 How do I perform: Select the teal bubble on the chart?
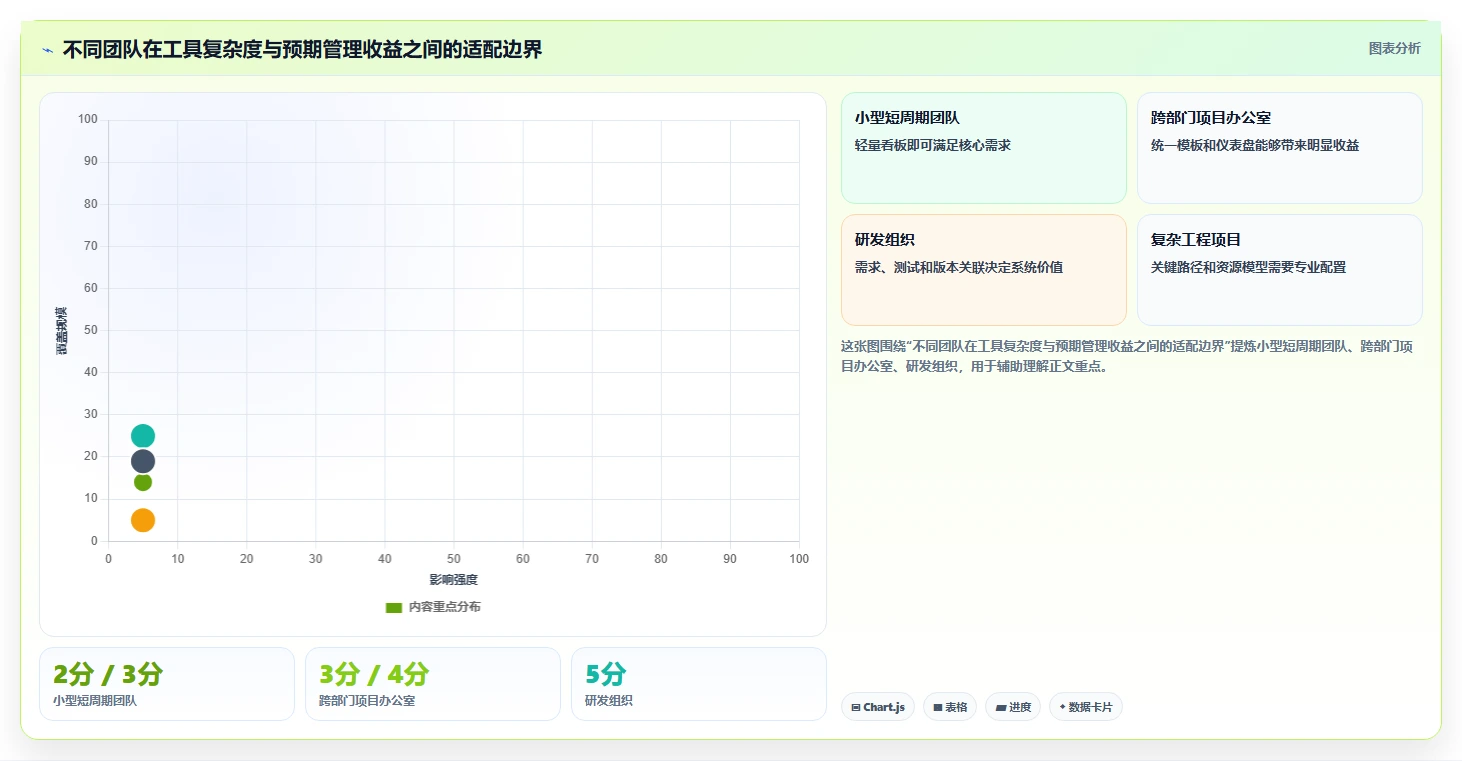[143, 436]
